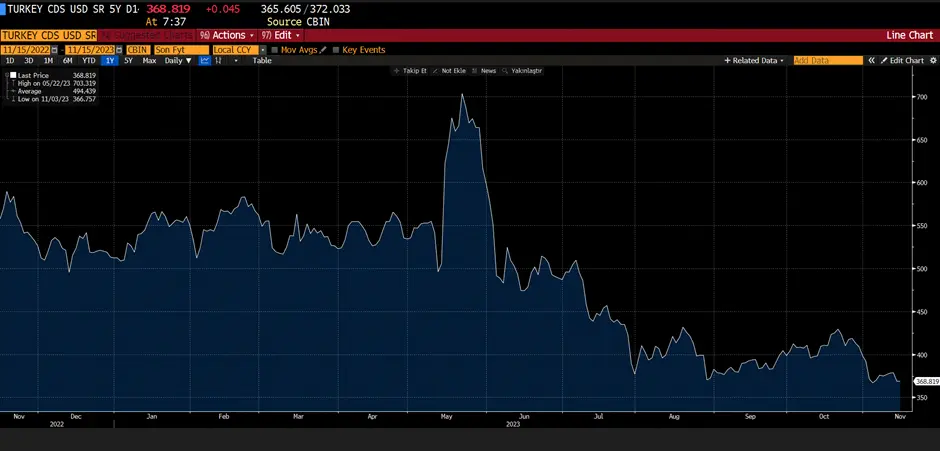Open the Table view

tap(262, 61)
